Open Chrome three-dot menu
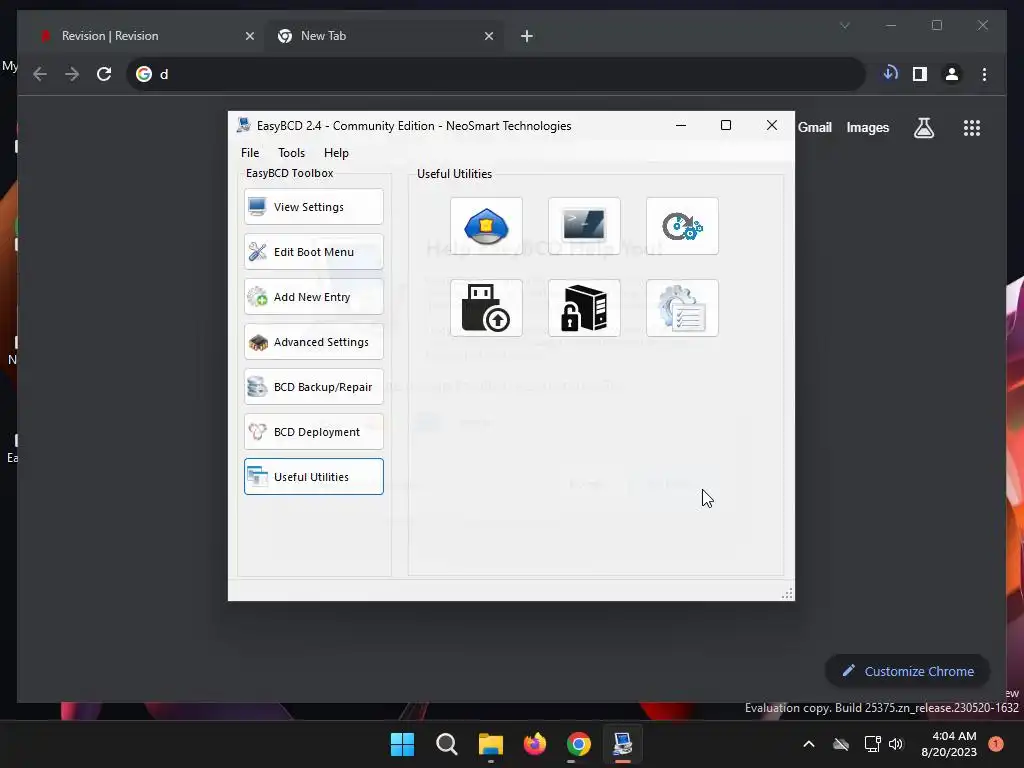The width and height of the screenshot is (1024, 768). pyautogui.click(x=984, y=74)
